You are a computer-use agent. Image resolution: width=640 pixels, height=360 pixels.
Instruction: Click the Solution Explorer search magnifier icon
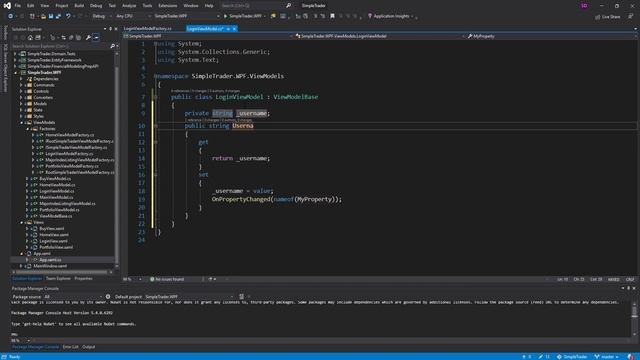click(x=112, y=46)
